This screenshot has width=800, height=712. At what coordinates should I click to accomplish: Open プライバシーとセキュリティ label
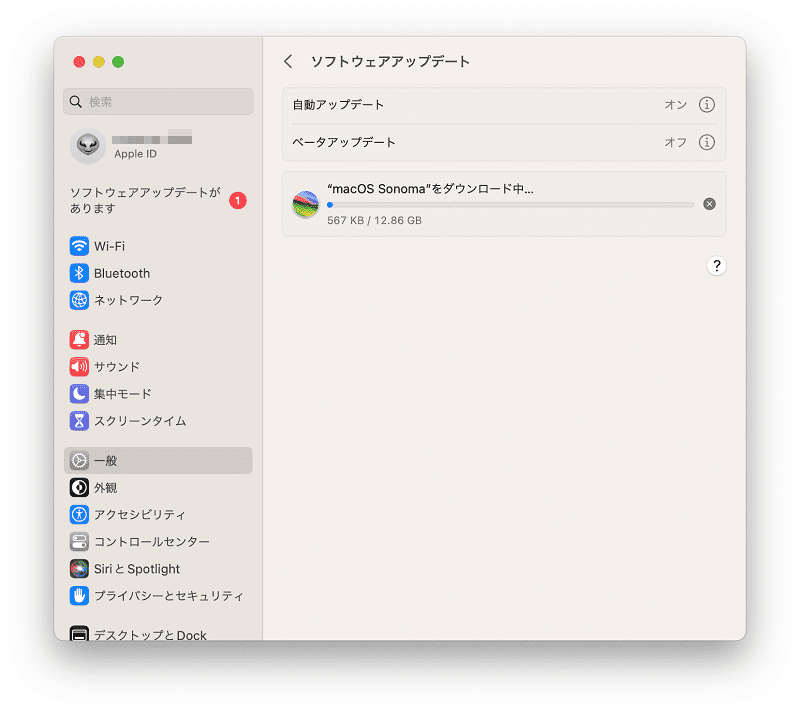[x=169, y=596]
